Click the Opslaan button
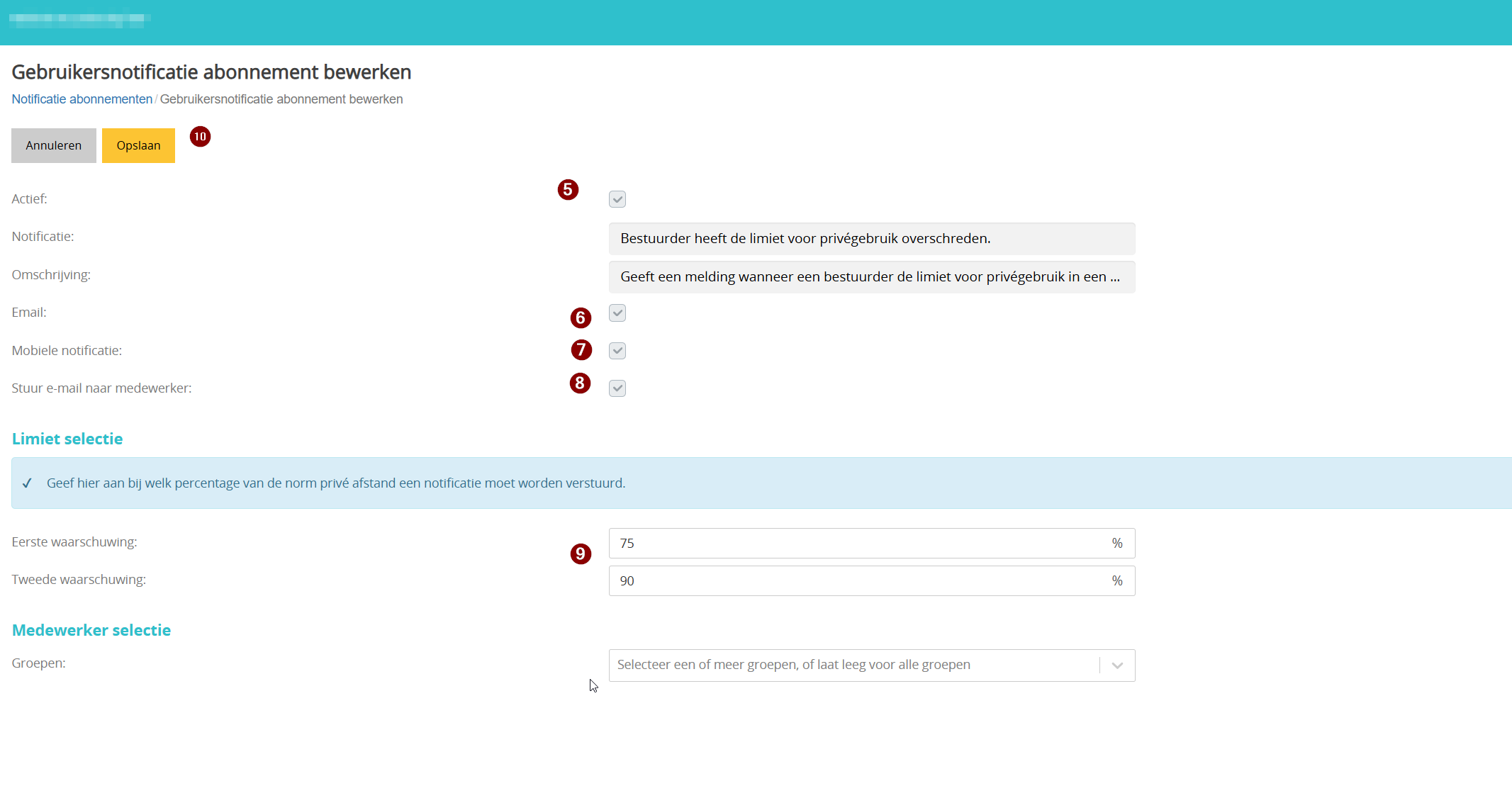 coord(138,145)
